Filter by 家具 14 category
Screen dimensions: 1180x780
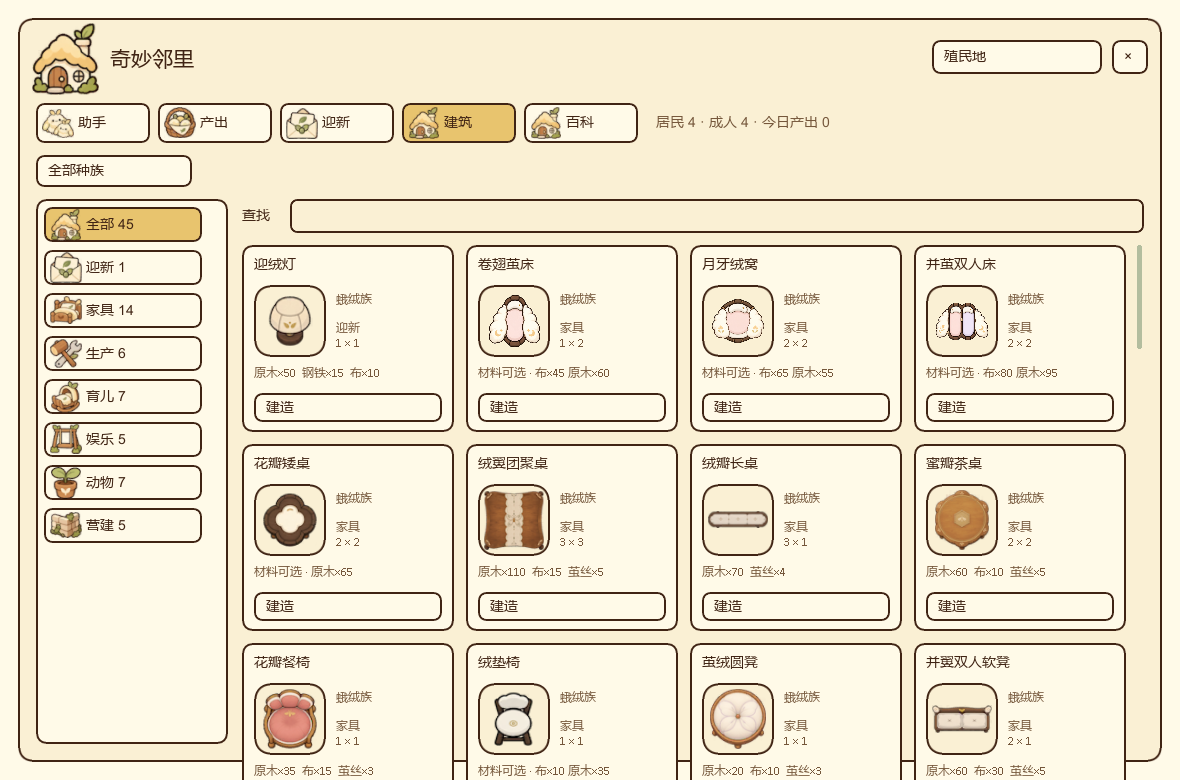(x=123, y=310)
